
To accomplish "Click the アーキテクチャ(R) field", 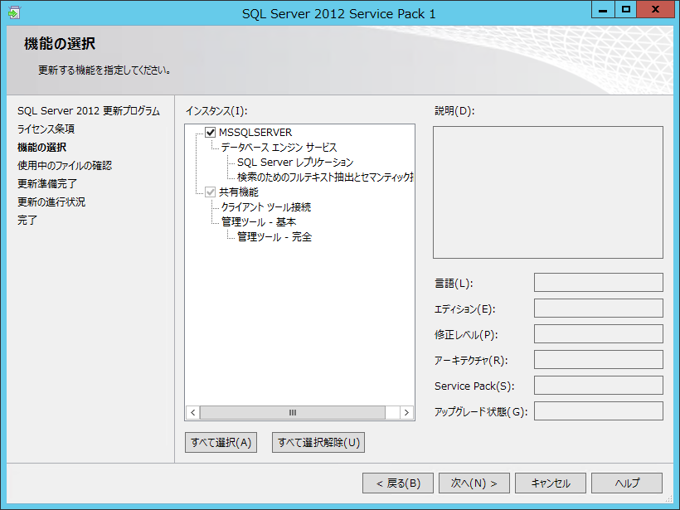I will coord(598,360).
